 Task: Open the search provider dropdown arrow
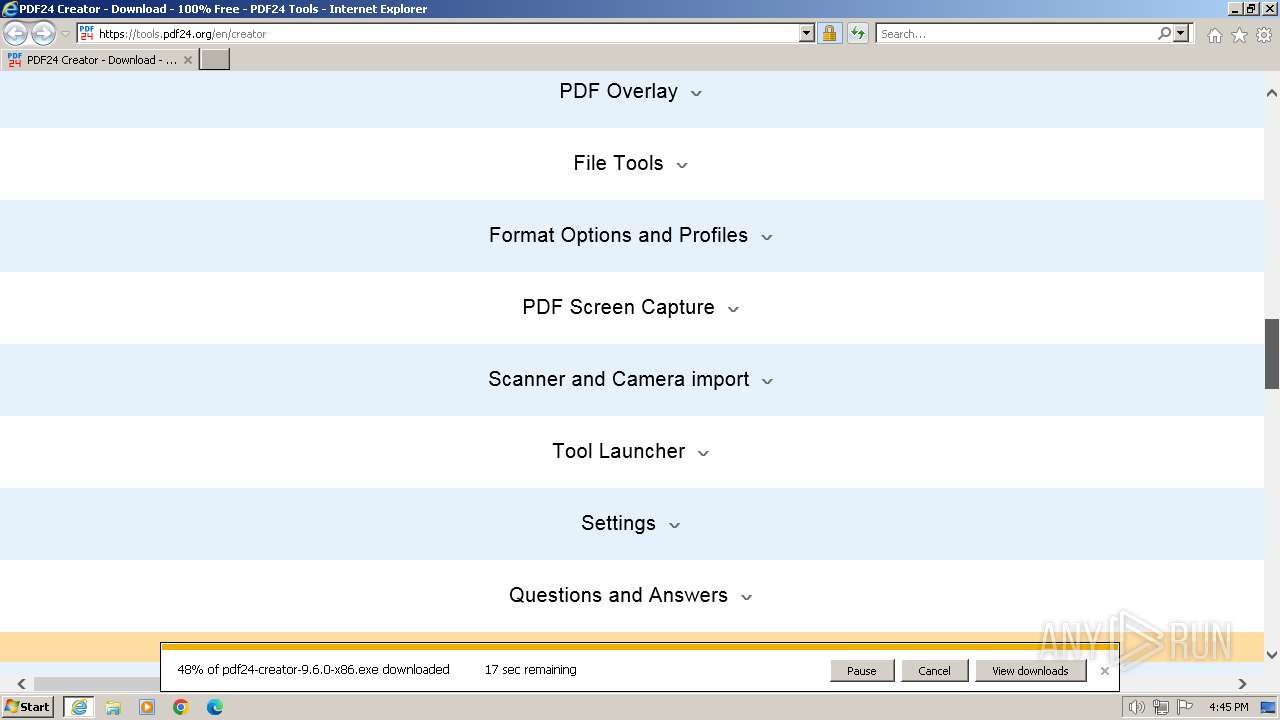pyautogui.click(x=1181, y=33)
